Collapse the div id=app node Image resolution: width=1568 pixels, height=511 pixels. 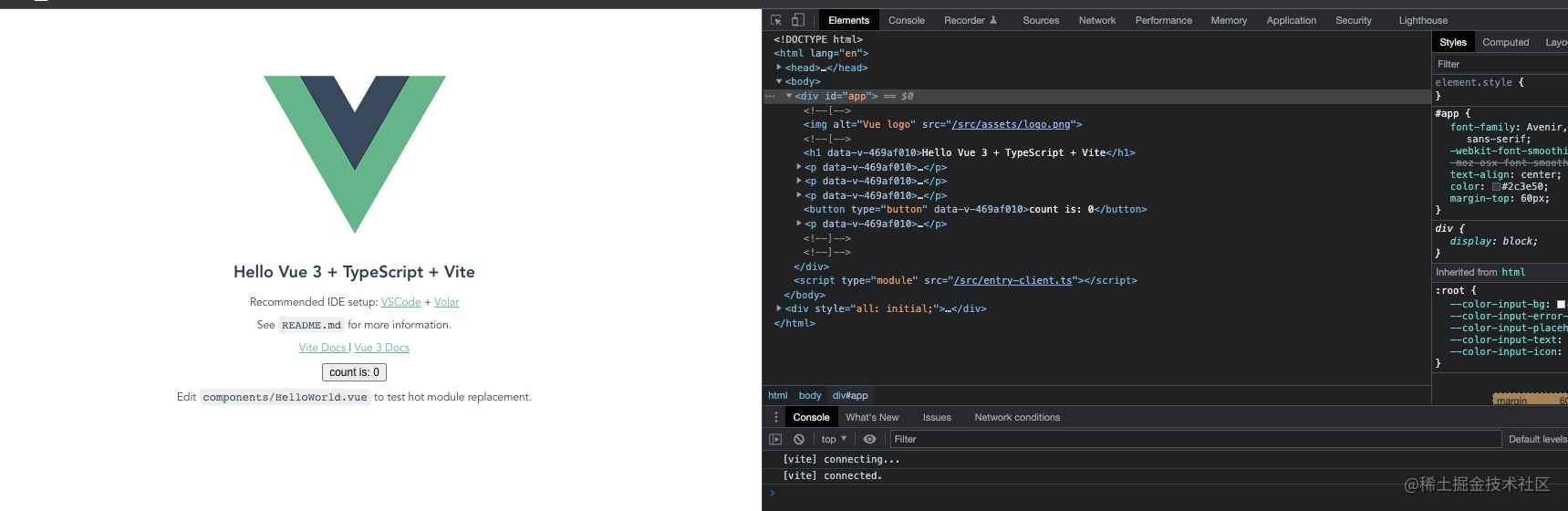click(x=789, y=96)
